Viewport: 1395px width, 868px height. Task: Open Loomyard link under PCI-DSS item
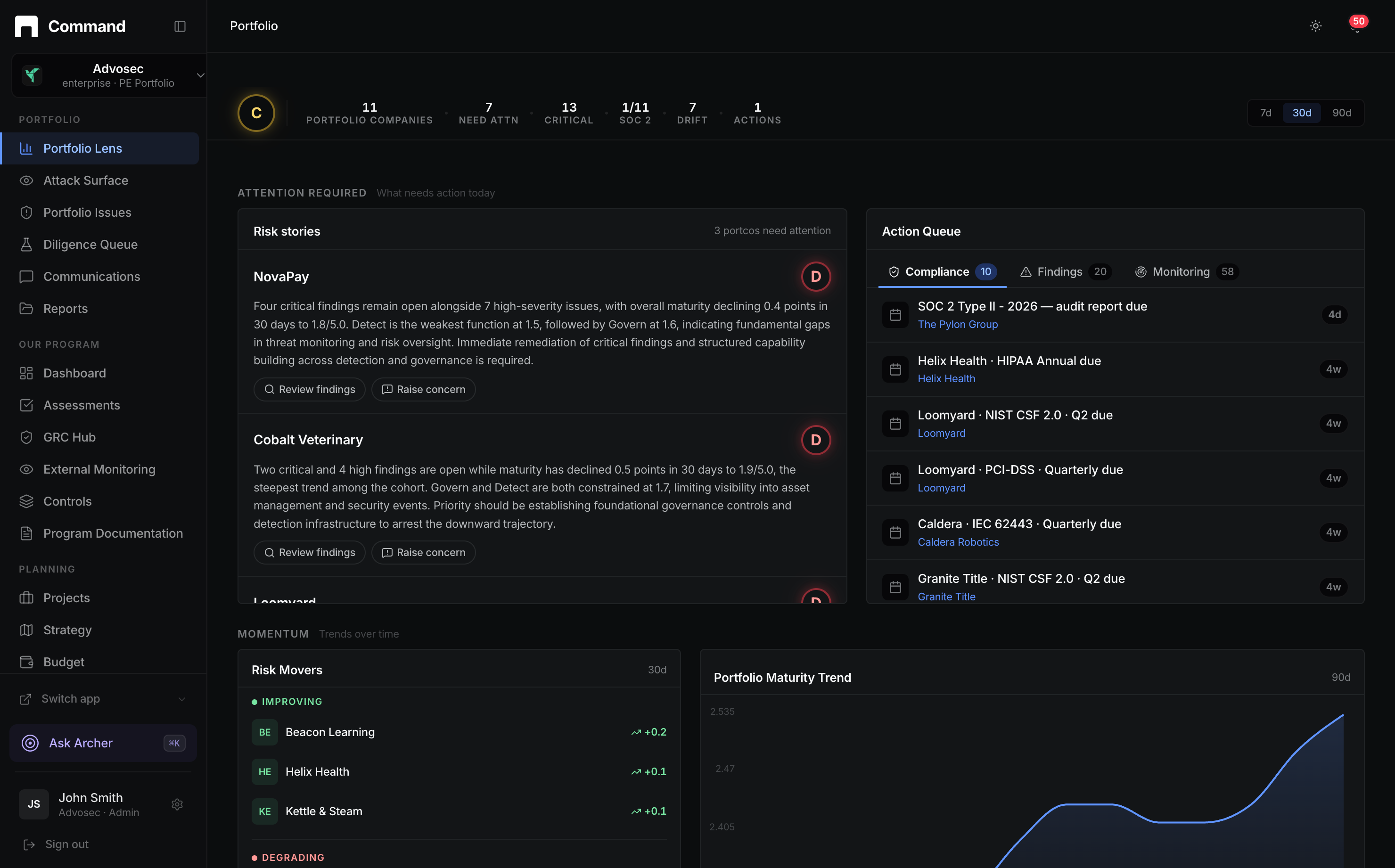(942, 488)
